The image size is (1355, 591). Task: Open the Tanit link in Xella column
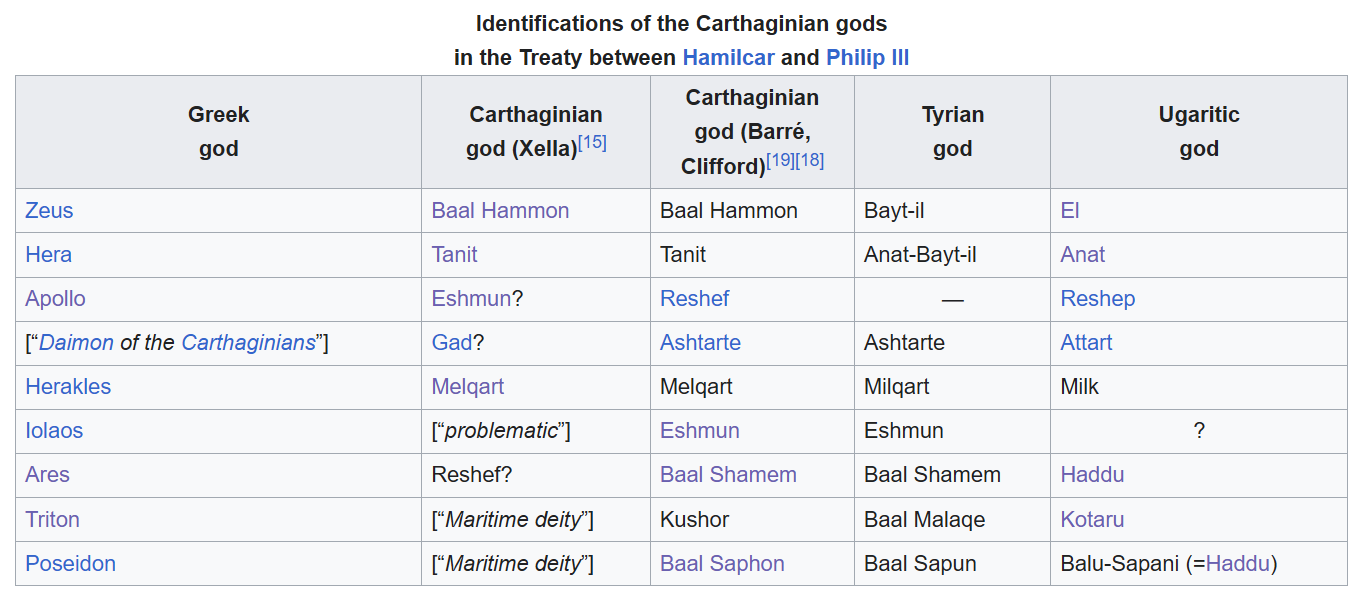pyautogui.click(x=454, y=255)
